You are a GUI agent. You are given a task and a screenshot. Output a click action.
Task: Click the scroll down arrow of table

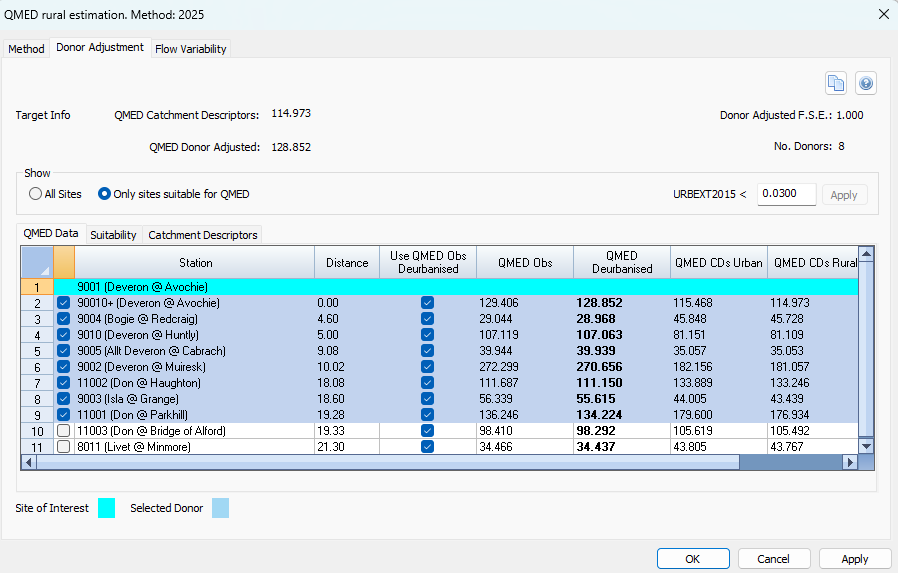coord(866,447)
